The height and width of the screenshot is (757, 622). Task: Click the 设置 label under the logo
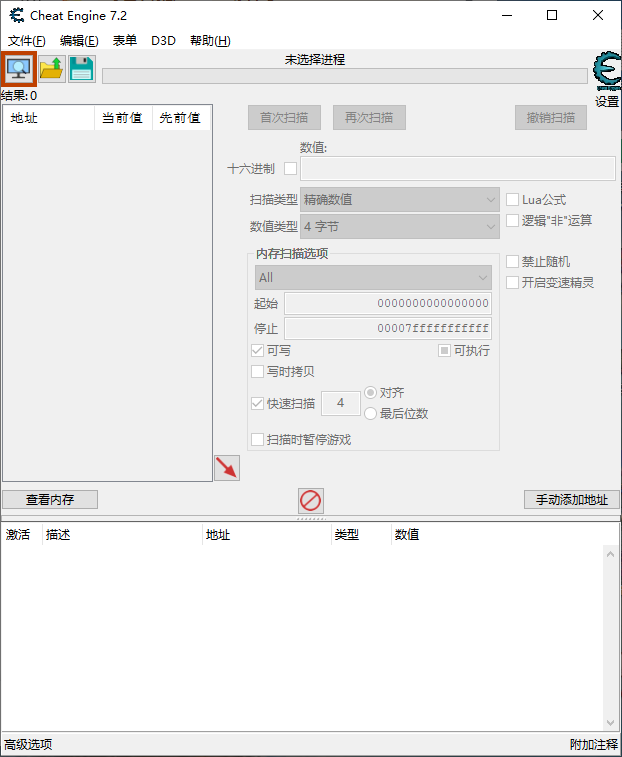pyautogui.click(x=607, y=101)
